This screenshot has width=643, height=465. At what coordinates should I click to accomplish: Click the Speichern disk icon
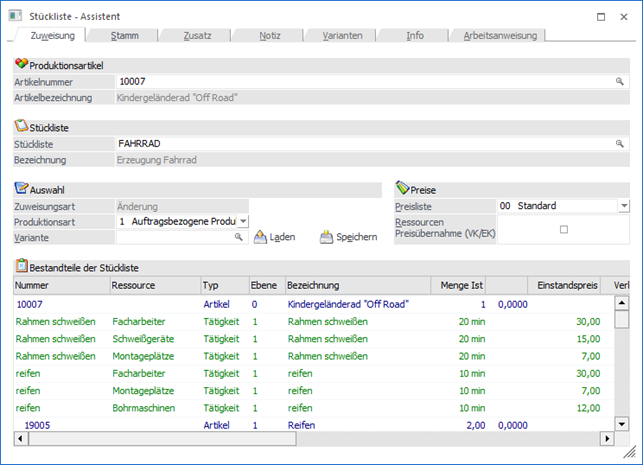[x=326, y=237]
